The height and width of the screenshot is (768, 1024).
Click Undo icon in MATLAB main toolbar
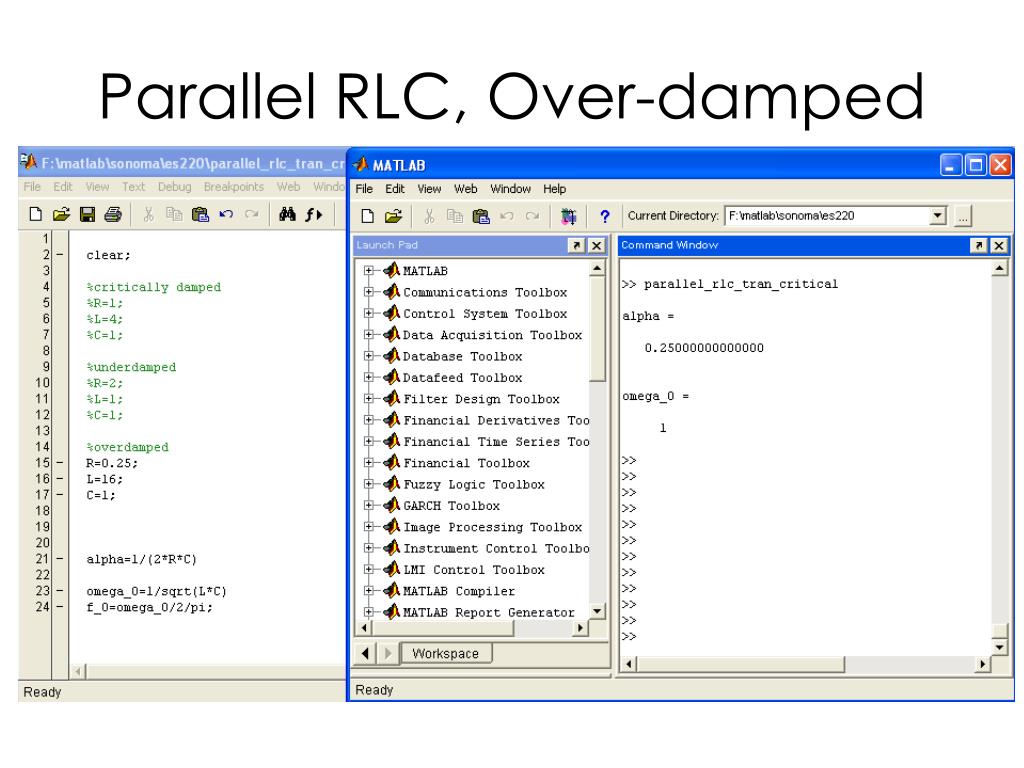coord(507,216)
